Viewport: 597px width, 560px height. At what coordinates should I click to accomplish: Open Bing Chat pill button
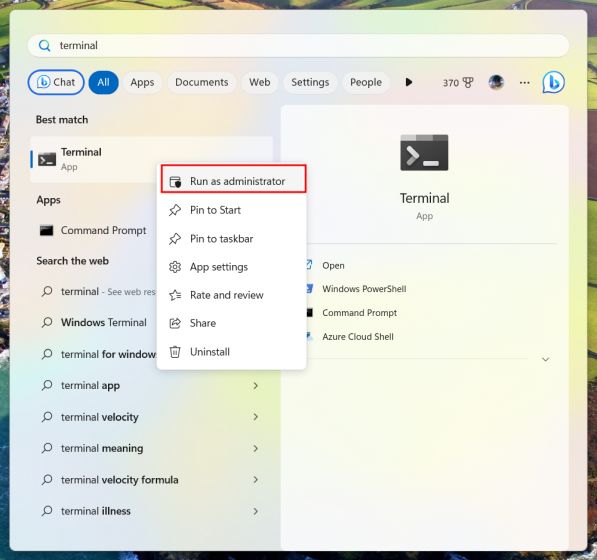56,82
